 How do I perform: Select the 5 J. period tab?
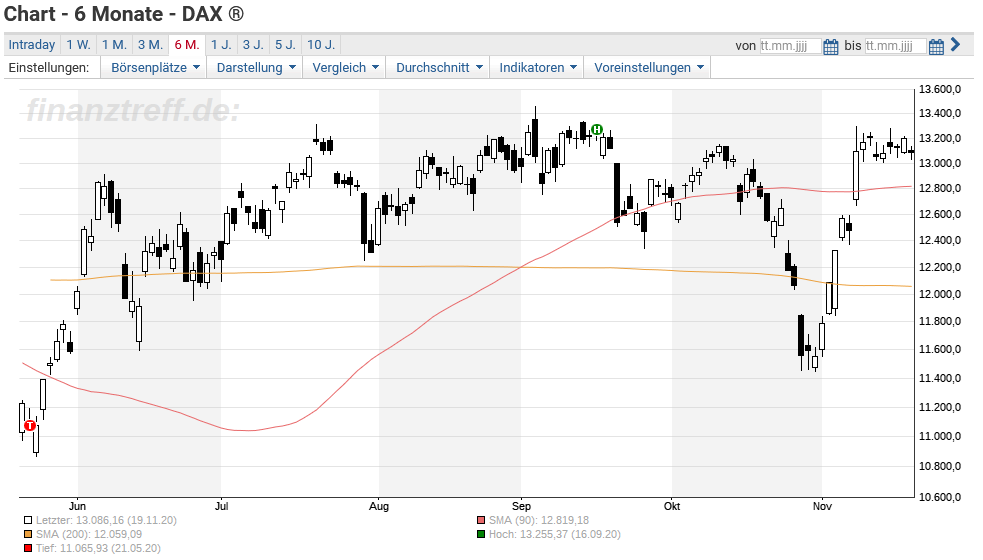(x=285, y=45)
